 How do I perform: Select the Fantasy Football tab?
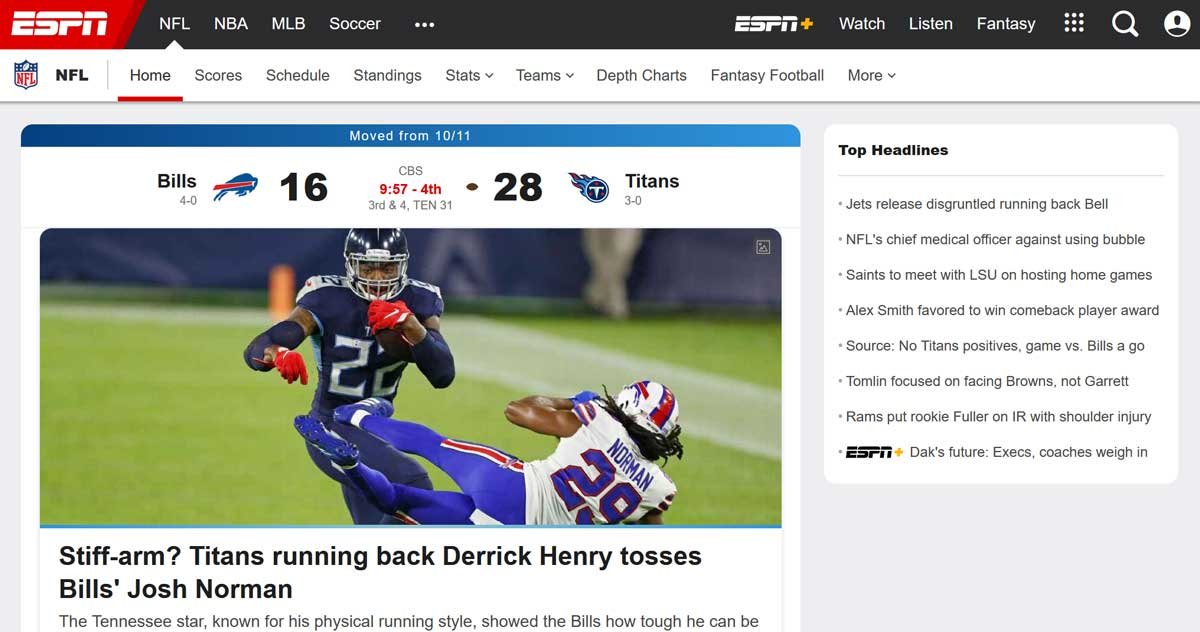pos(767,75)
